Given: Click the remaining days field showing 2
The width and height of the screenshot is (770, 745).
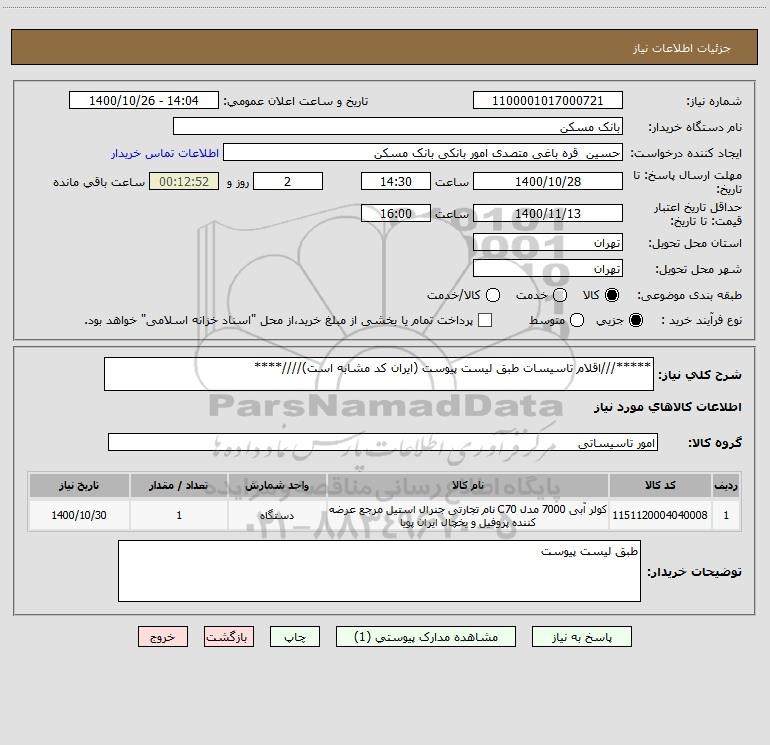Looking at the screenshot, I should [288, 181].
